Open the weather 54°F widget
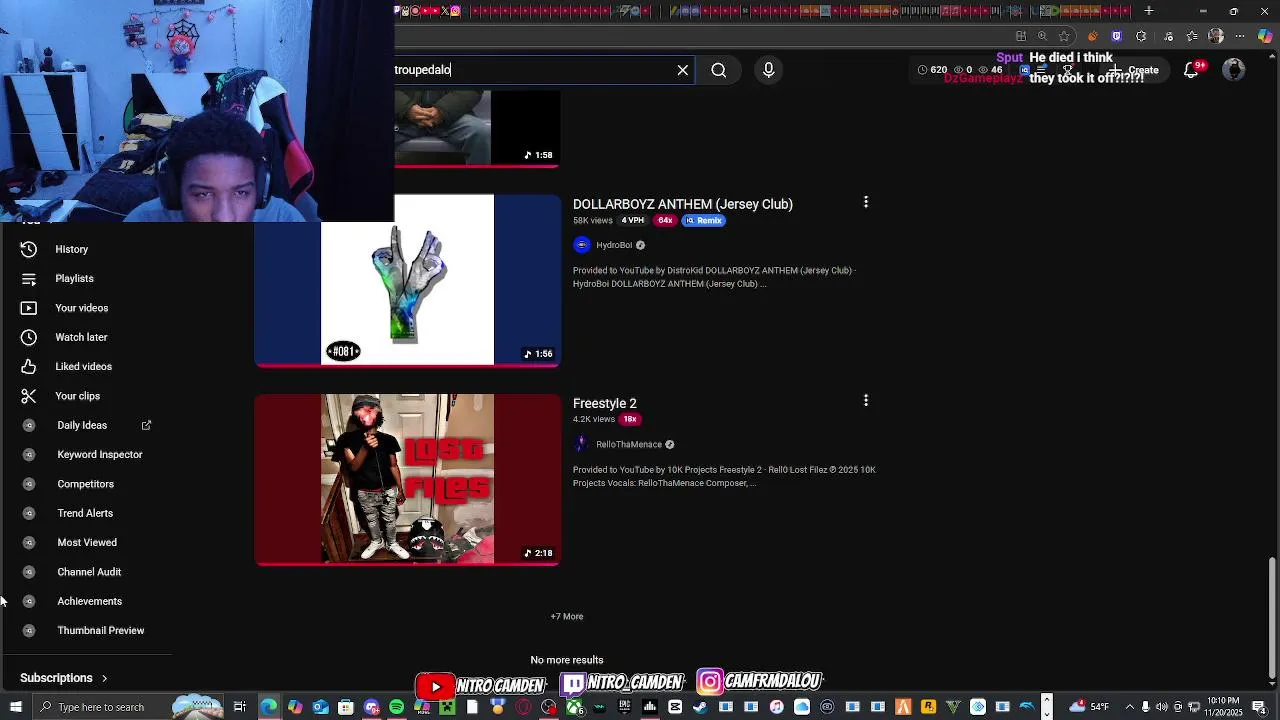The height and width of the screenshot is (720, 1280). tap(1091, 707)
